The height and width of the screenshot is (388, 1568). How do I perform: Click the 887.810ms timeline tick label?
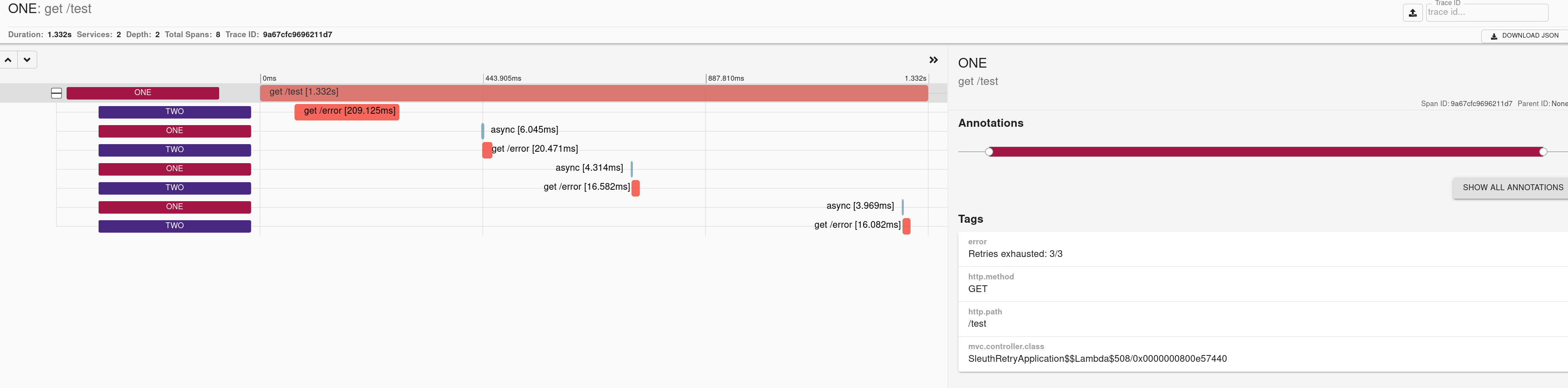click(x=726, y=79)
